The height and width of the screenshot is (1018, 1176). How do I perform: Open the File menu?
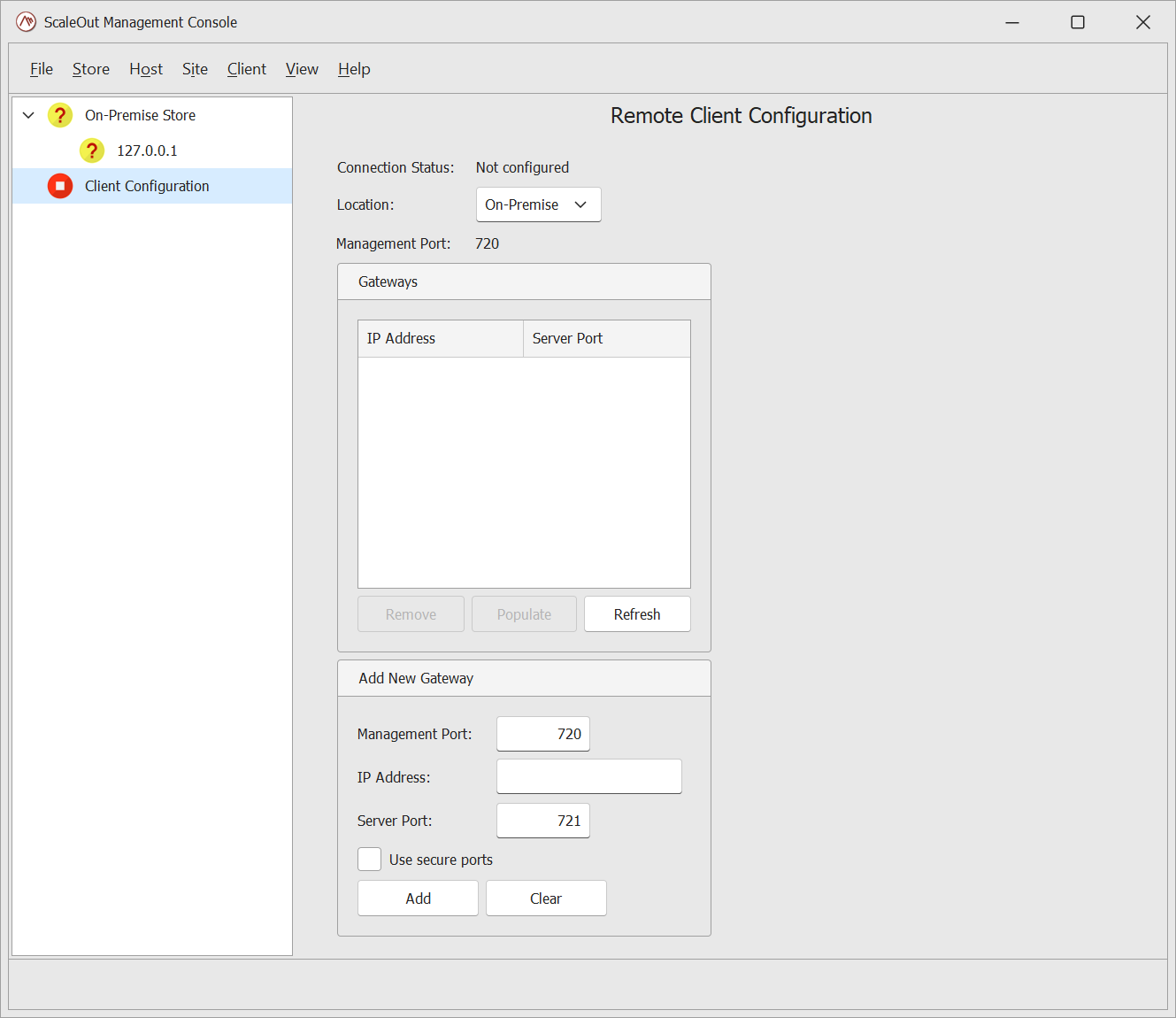point(42,69)
